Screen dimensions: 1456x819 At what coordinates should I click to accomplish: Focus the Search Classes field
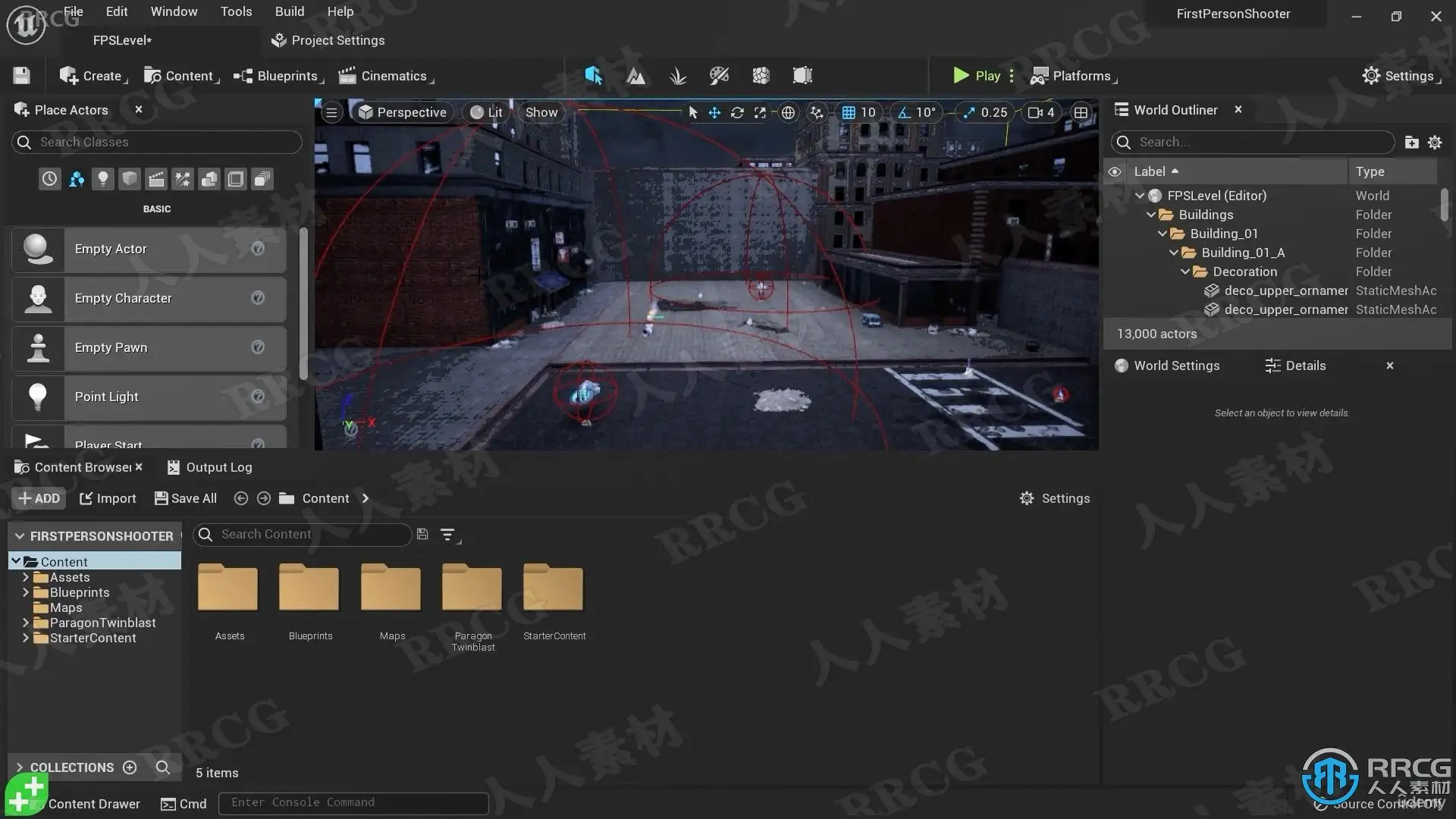[x=157, y=142]
